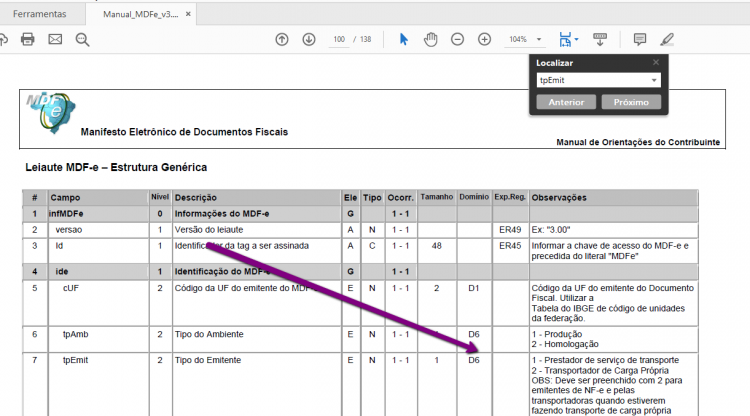The width and height of the screenshot is (750, 416).
Task: Print the document using printer icon
Action: (x=28, y=39)
